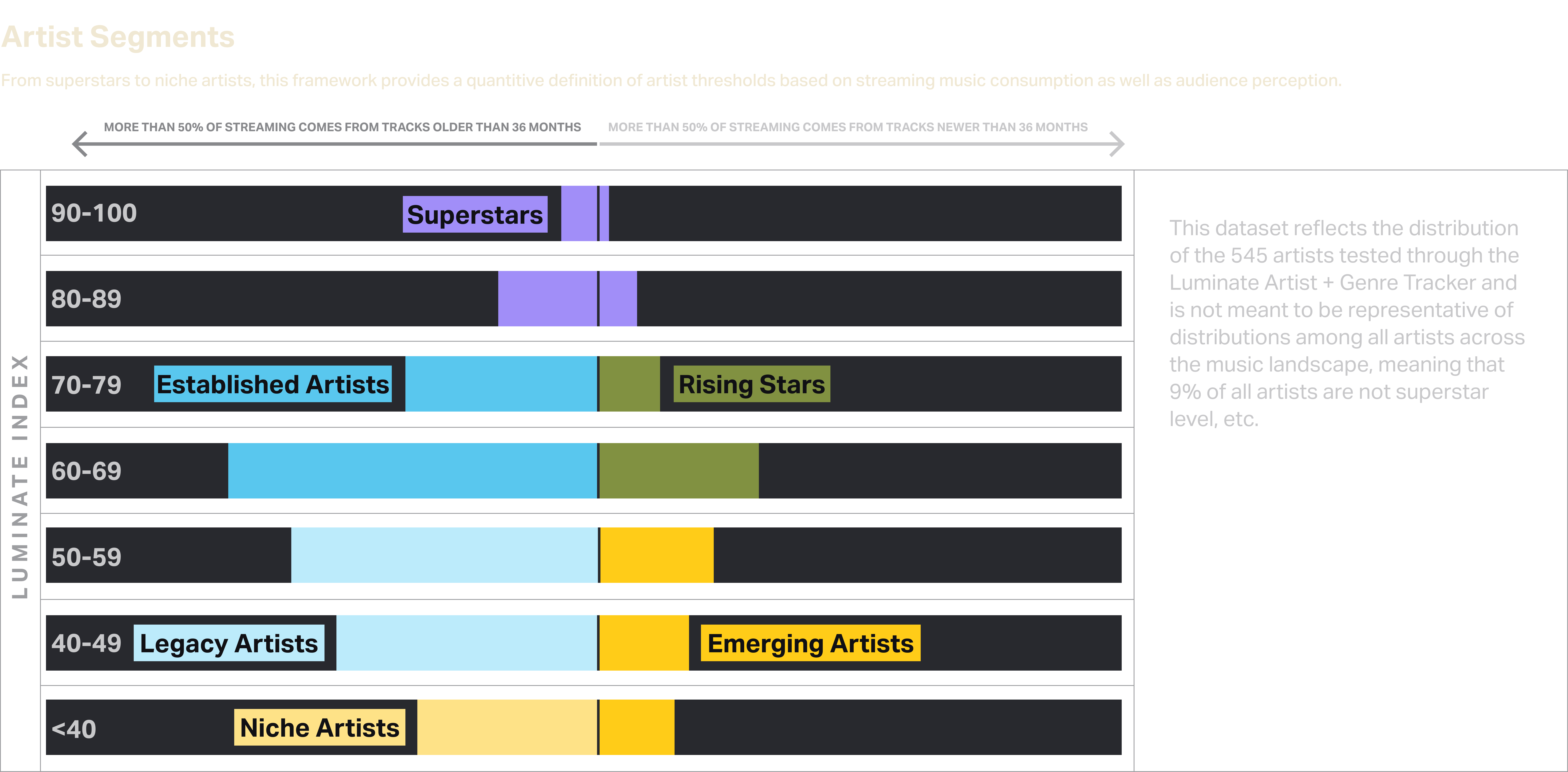Screen dimensions: 1568x772
Task: Click the Superstars label
Action: point(475,214)
